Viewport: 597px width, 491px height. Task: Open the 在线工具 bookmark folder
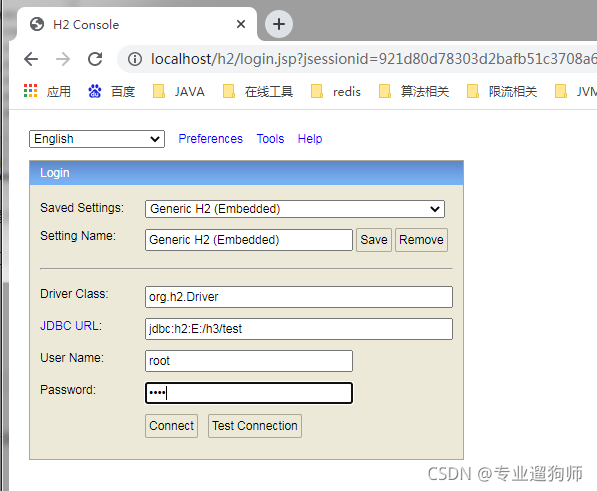[258, 91]
